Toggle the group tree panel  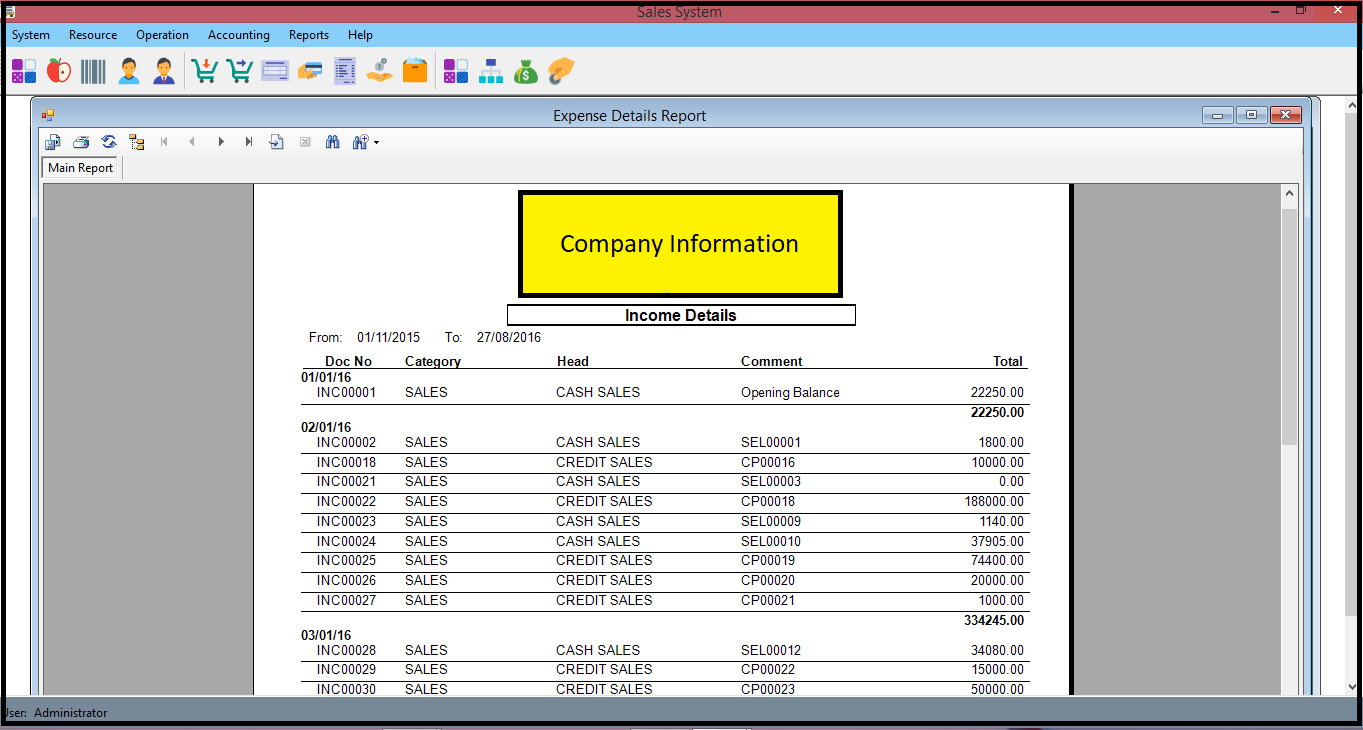coord(137,142)
